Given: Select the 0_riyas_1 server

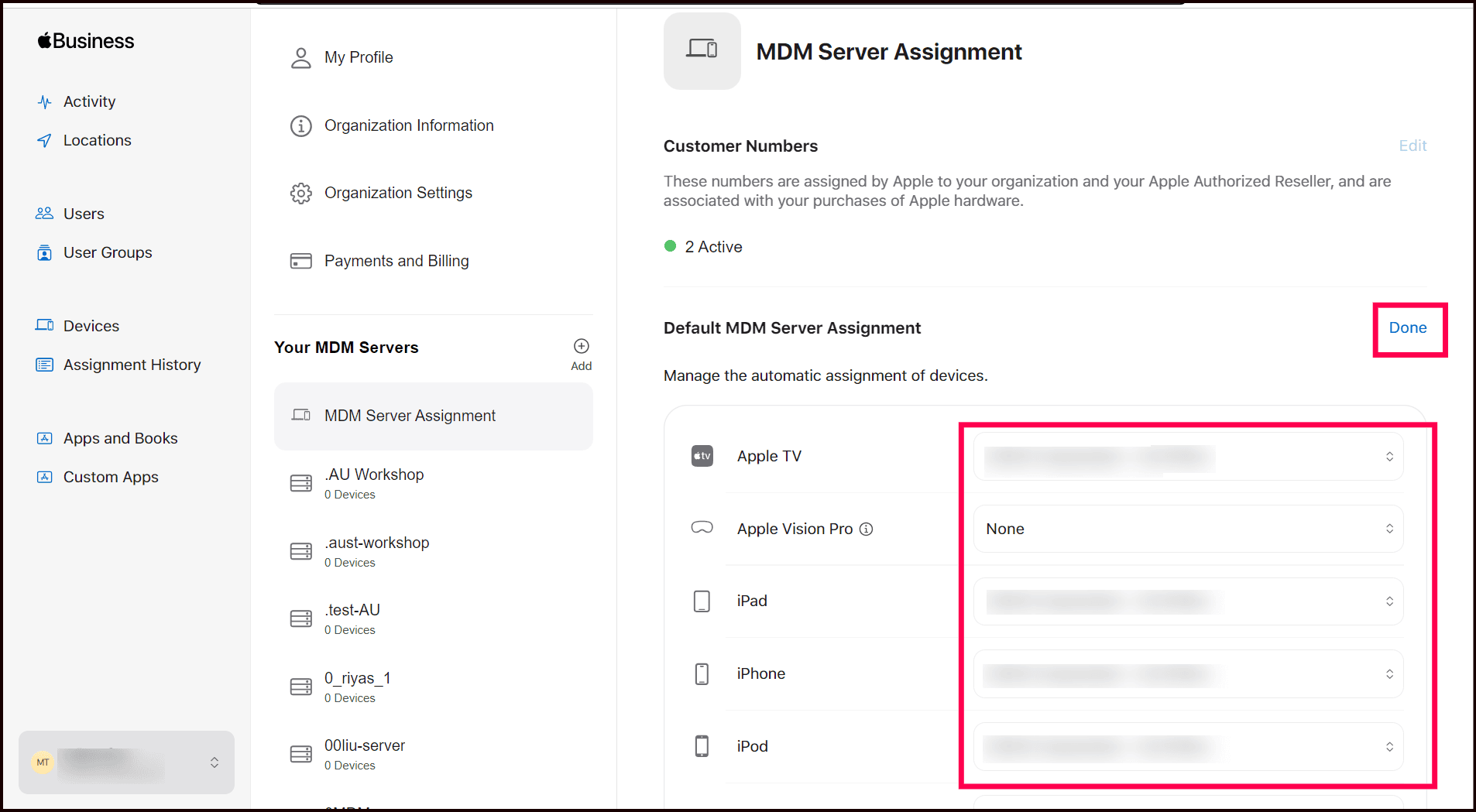Looking at the screenshot, I should 434,687.
